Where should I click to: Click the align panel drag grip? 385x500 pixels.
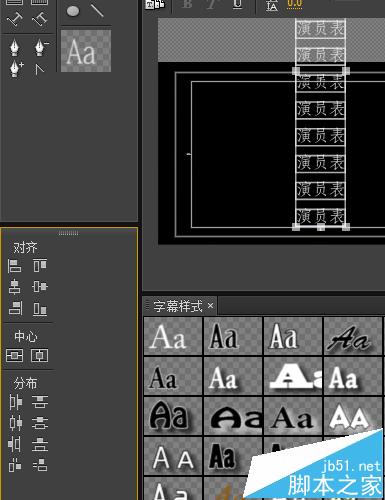point(69,233)
